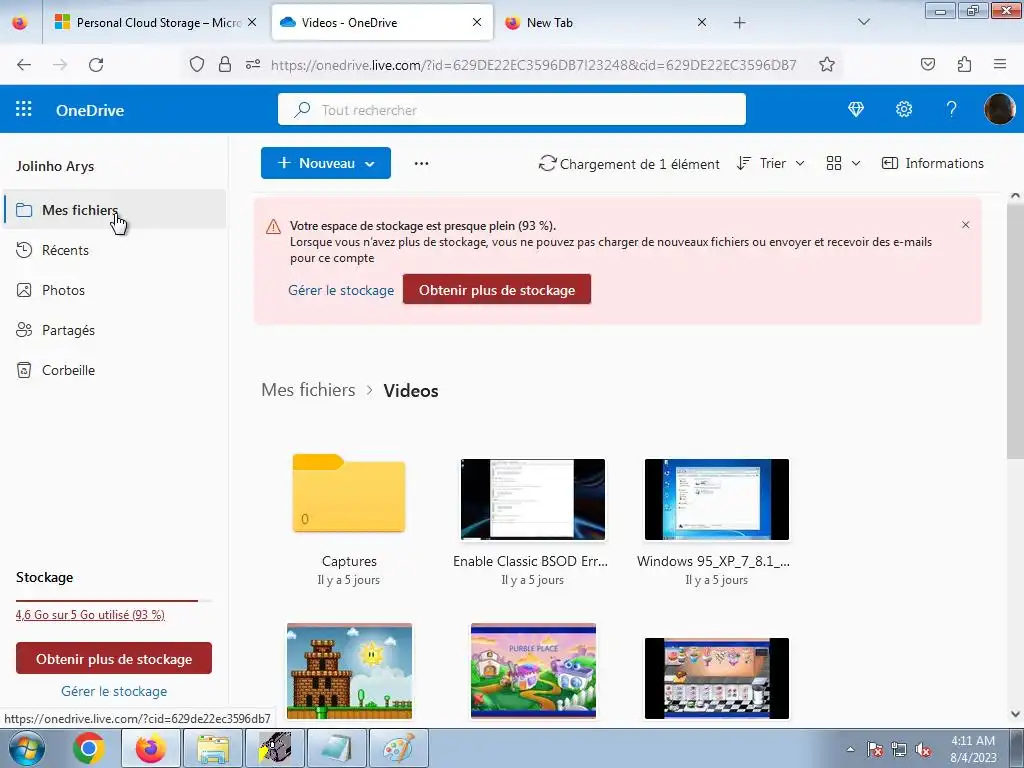Viewport: 1024px width, 768px height.
Task: Open the settings gear in OneDrive header
Action: (904, 109)
